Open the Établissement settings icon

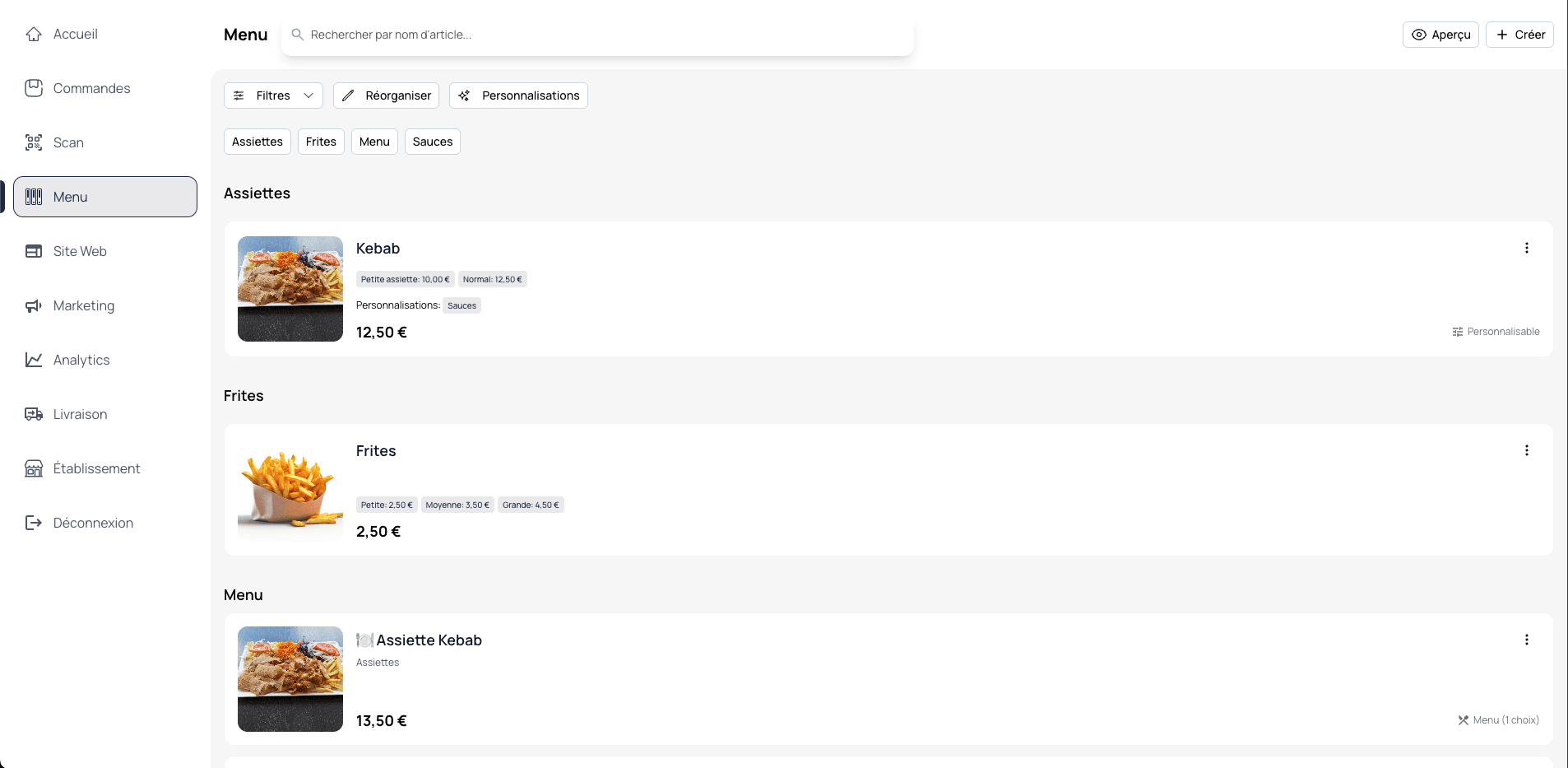pos(34,468)
